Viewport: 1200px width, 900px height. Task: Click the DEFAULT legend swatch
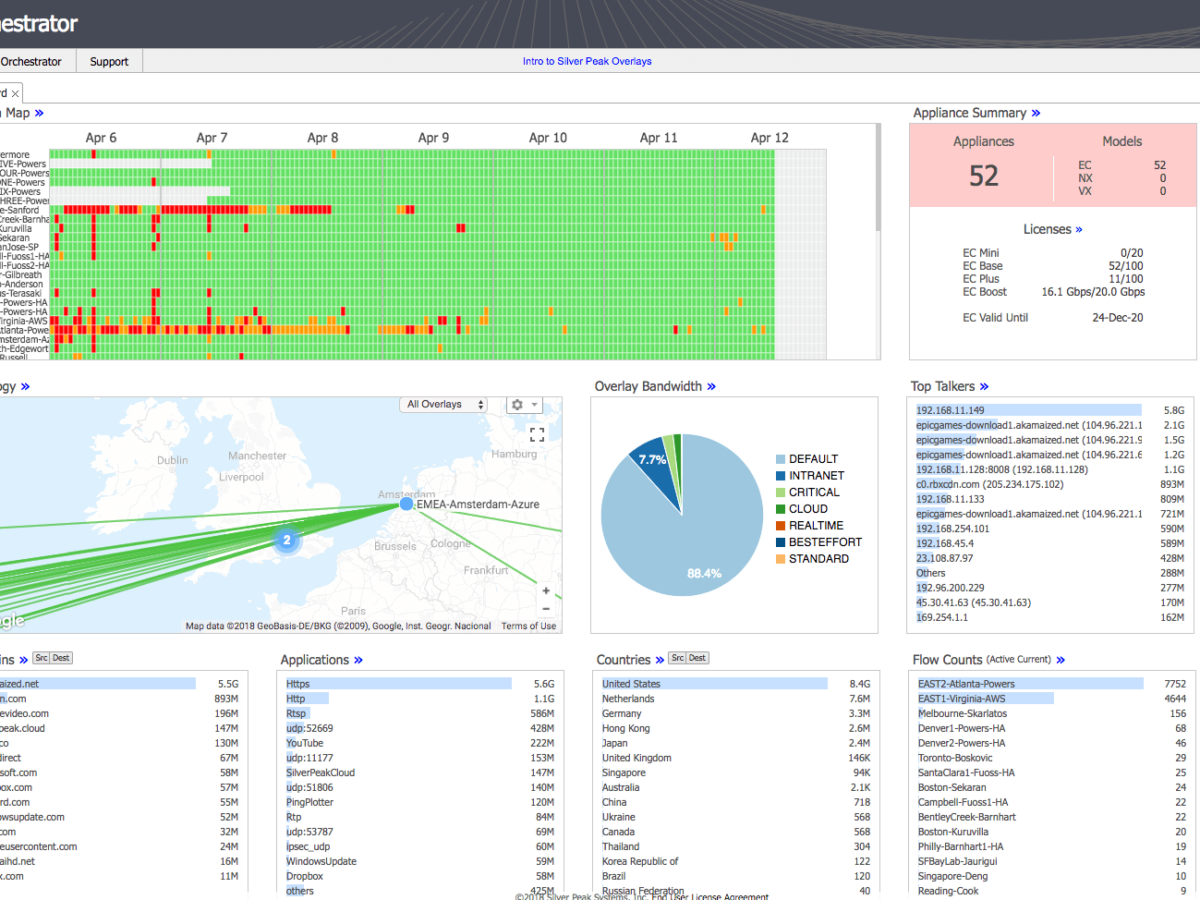(x=780, y=459)
